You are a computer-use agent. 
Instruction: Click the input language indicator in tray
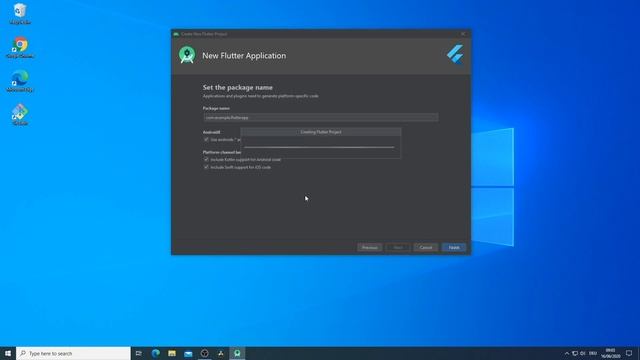pyautogui.click(x=593, y=353)
